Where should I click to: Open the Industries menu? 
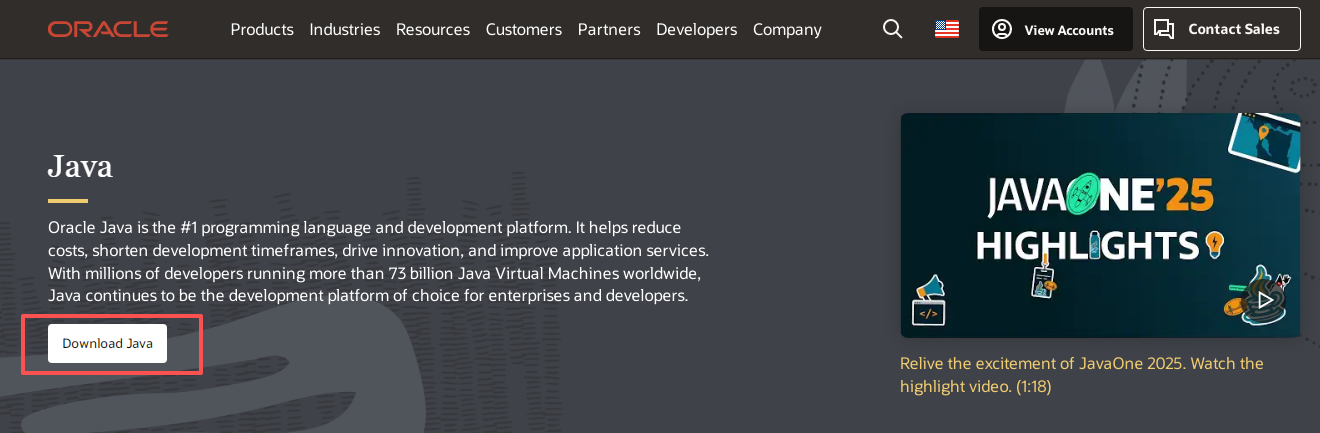(x=345, y=29)
